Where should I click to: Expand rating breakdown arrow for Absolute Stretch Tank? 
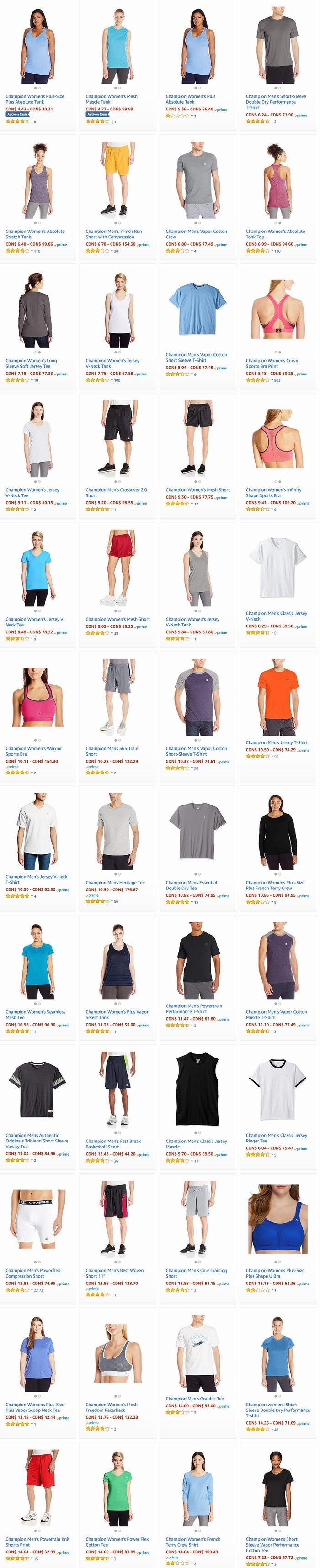32,251
